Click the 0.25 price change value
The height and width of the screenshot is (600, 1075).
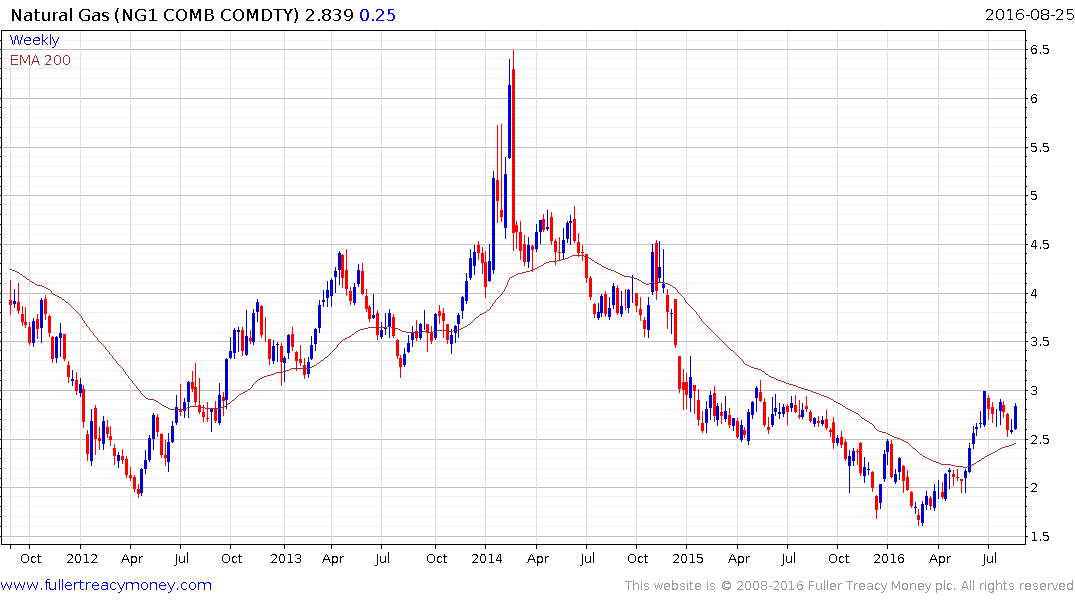[378, 15]
